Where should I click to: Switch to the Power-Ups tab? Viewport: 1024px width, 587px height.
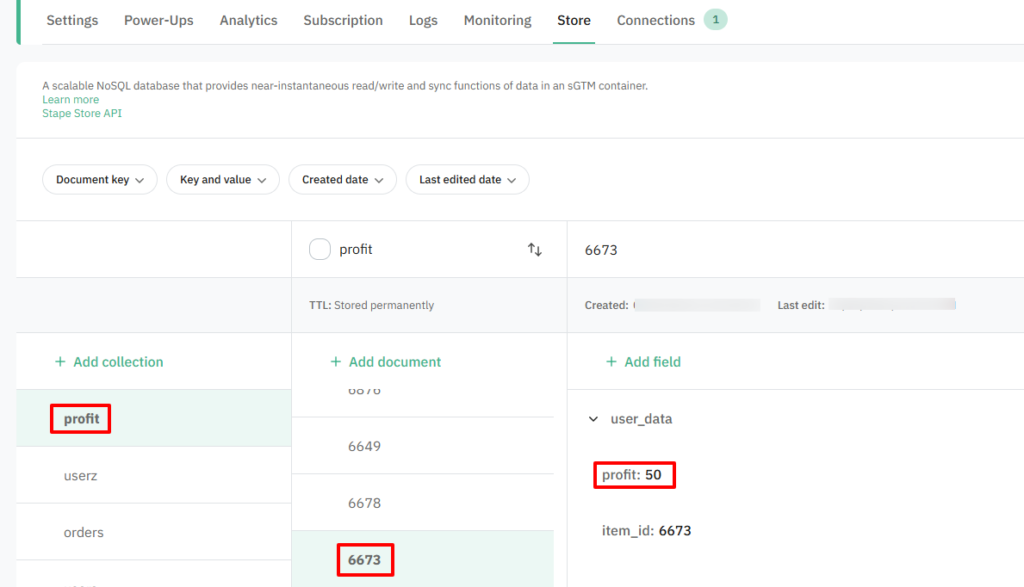159,20
